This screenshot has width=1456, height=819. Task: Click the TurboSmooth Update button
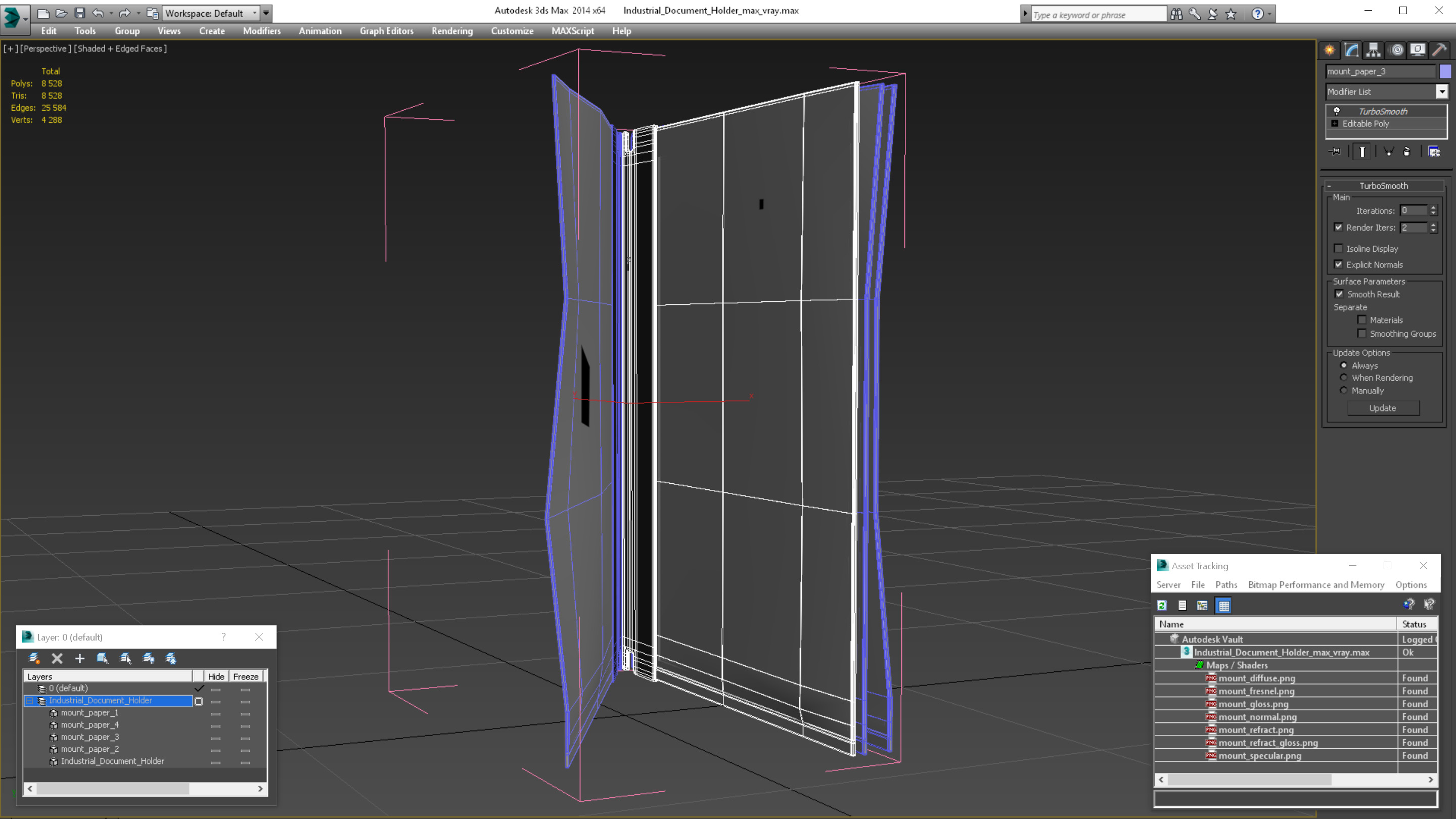point(1383,408)
